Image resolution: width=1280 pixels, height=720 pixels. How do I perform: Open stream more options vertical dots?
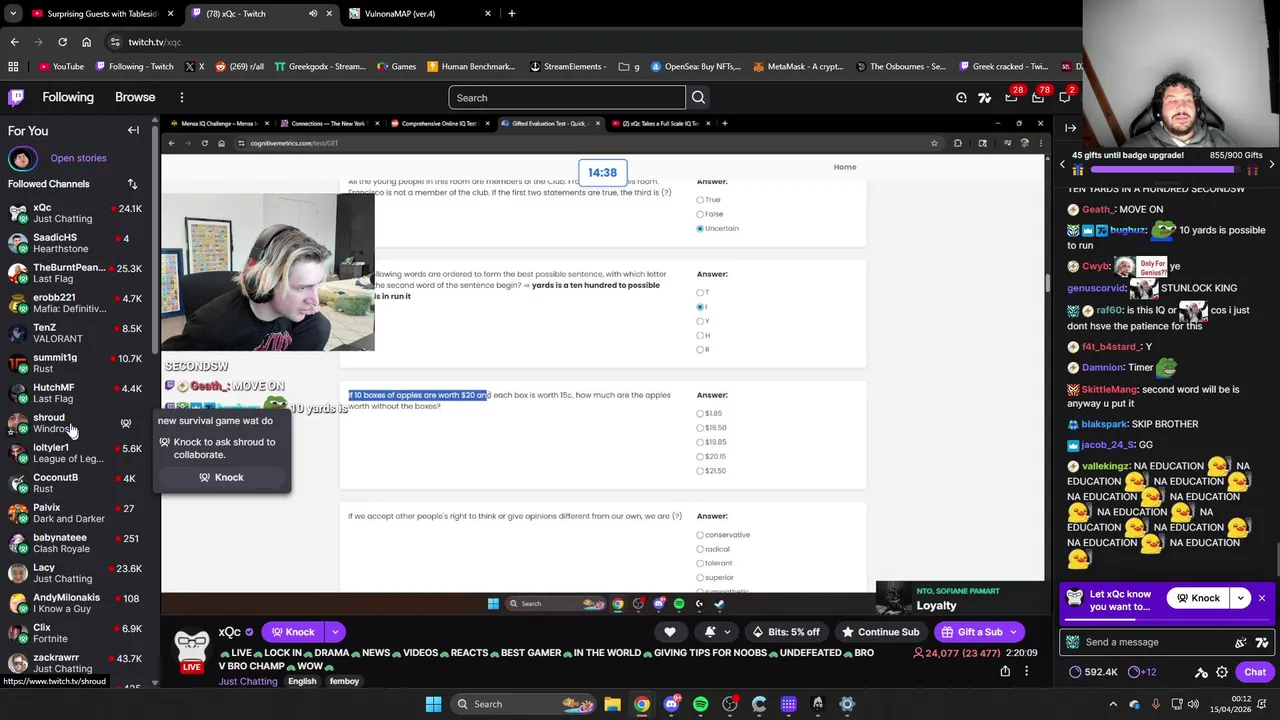click(1026, 671)
